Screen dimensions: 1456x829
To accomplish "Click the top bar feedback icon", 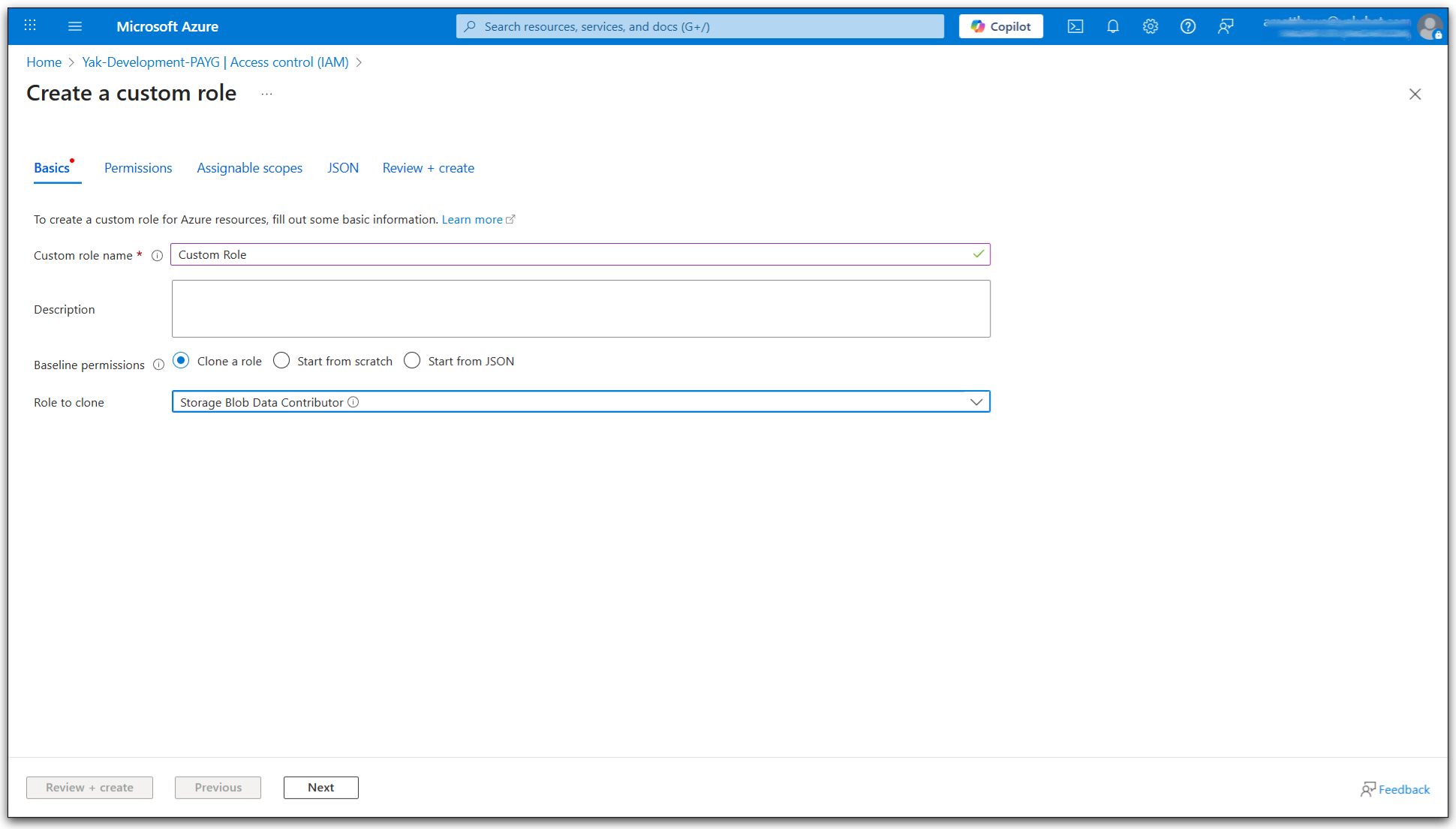I will (x=1226, y=26).
